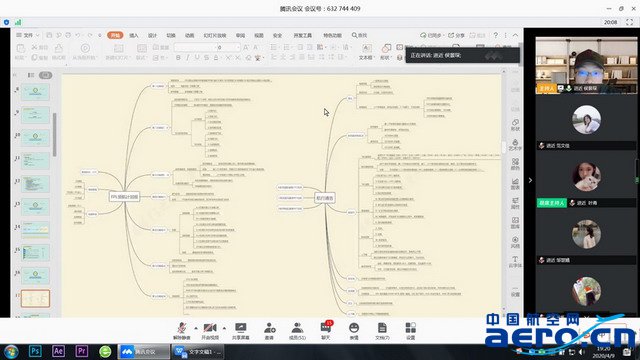Expand the microphone options arrow
The image size is (640, 360).
[x=196, y=328]
